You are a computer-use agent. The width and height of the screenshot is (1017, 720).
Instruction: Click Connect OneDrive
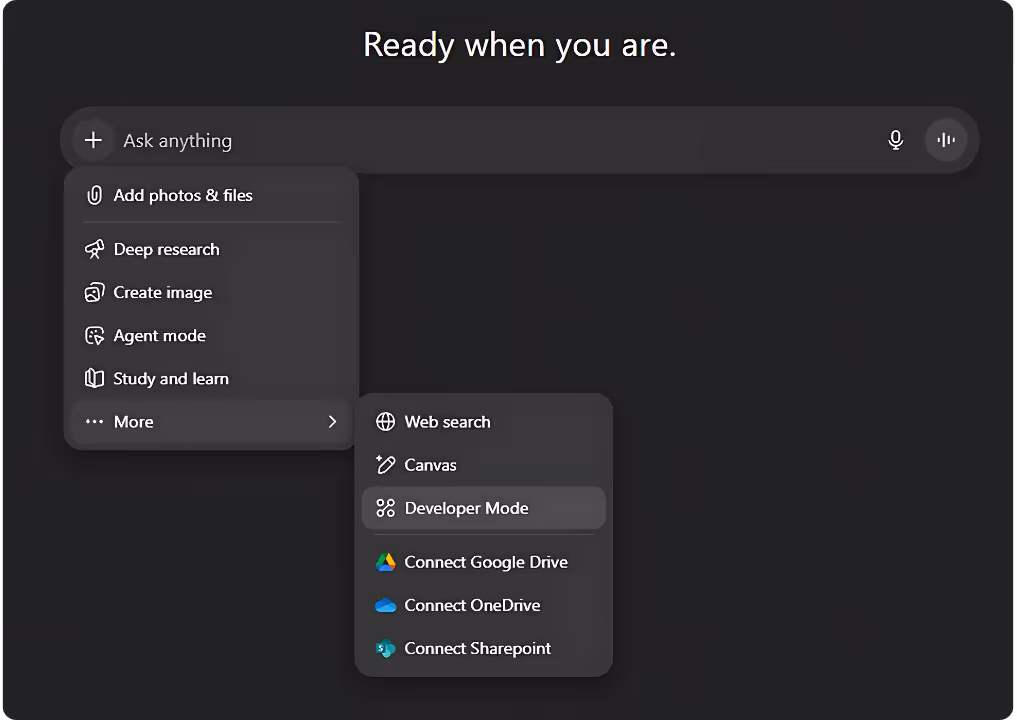472,605
